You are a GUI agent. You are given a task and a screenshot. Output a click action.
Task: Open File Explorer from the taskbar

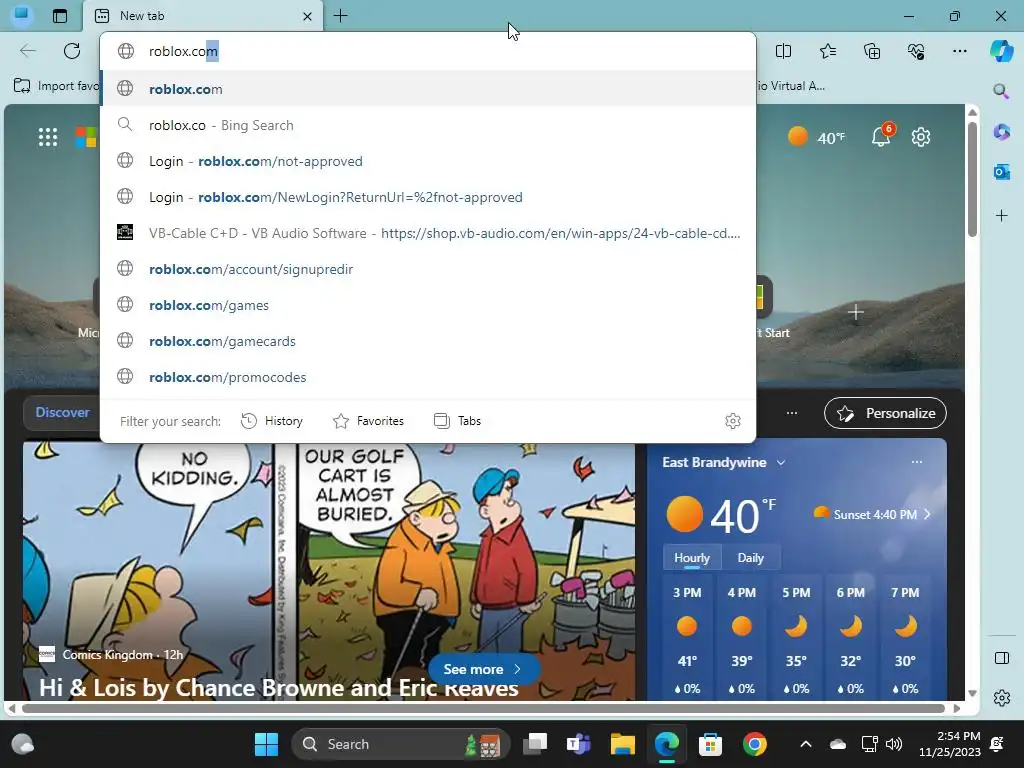622,744
